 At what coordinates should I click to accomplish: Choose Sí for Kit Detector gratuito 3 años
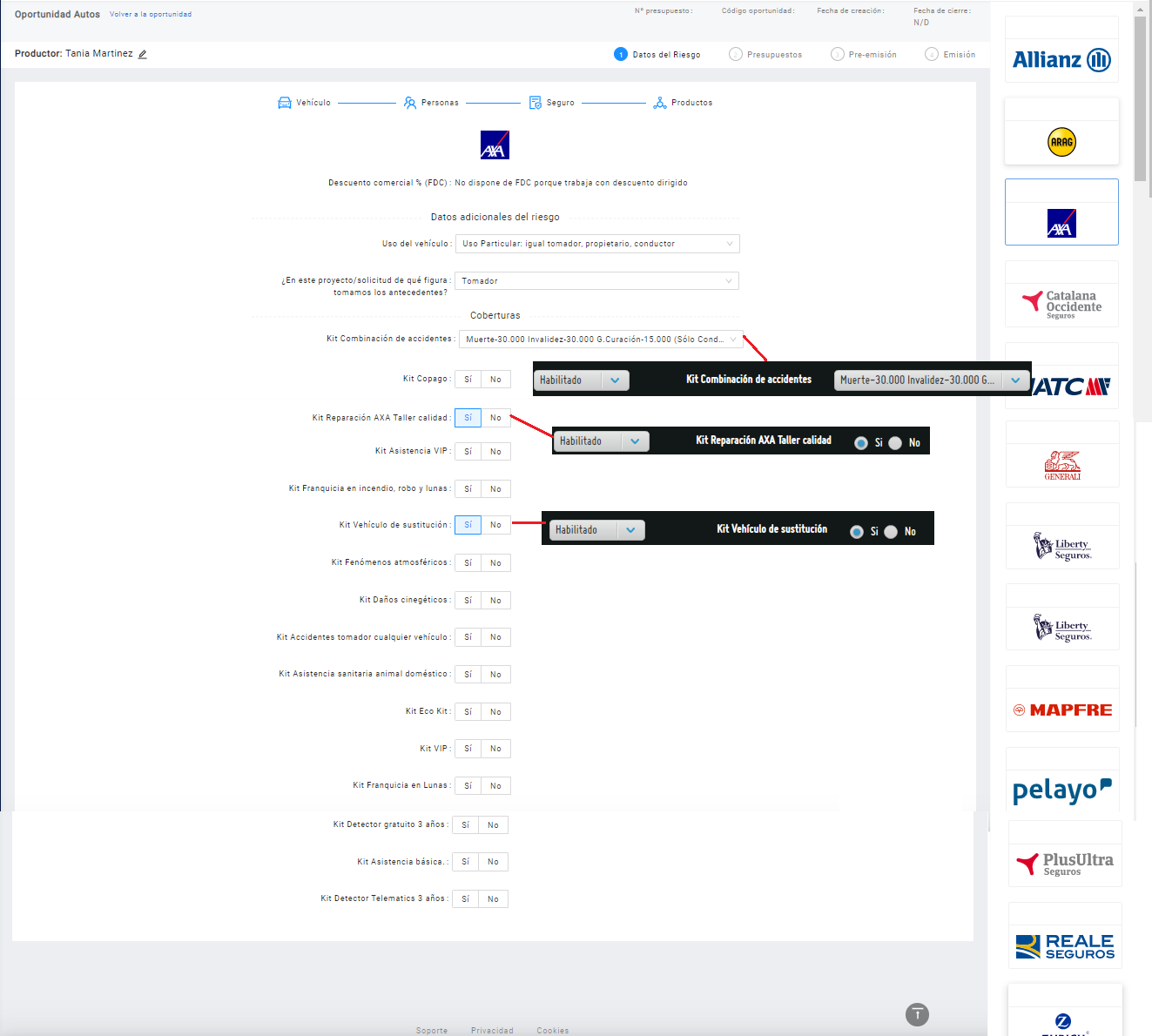(x=465, y=825)
